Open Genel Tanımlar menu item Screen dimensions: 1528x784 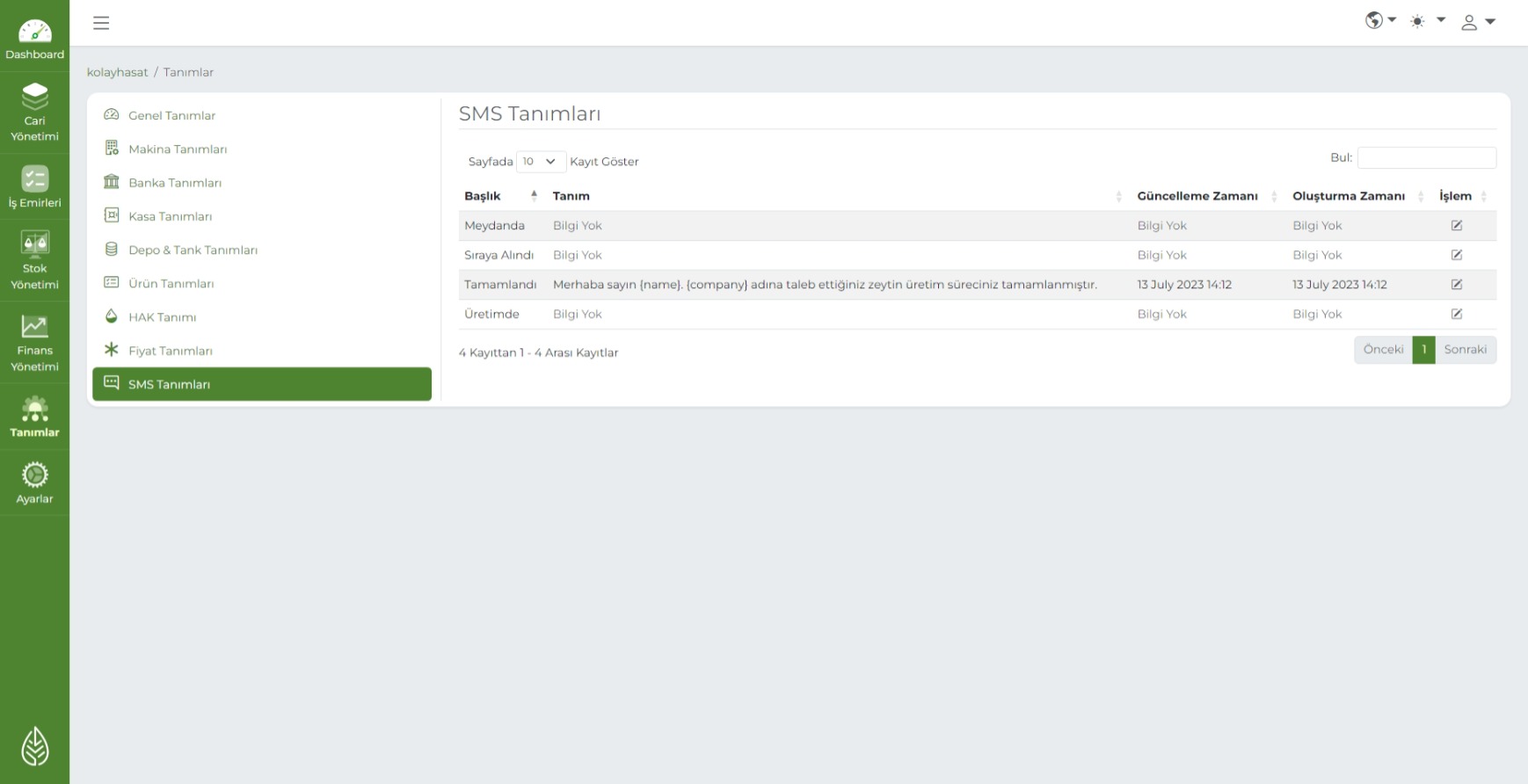[x=262, y=115]
